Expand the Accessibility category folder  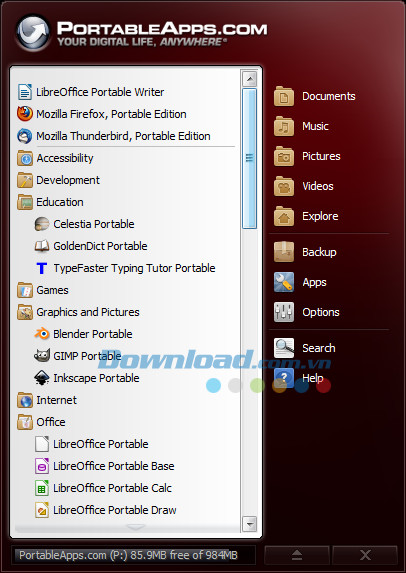pyautogui.click(x=55, y=158)
